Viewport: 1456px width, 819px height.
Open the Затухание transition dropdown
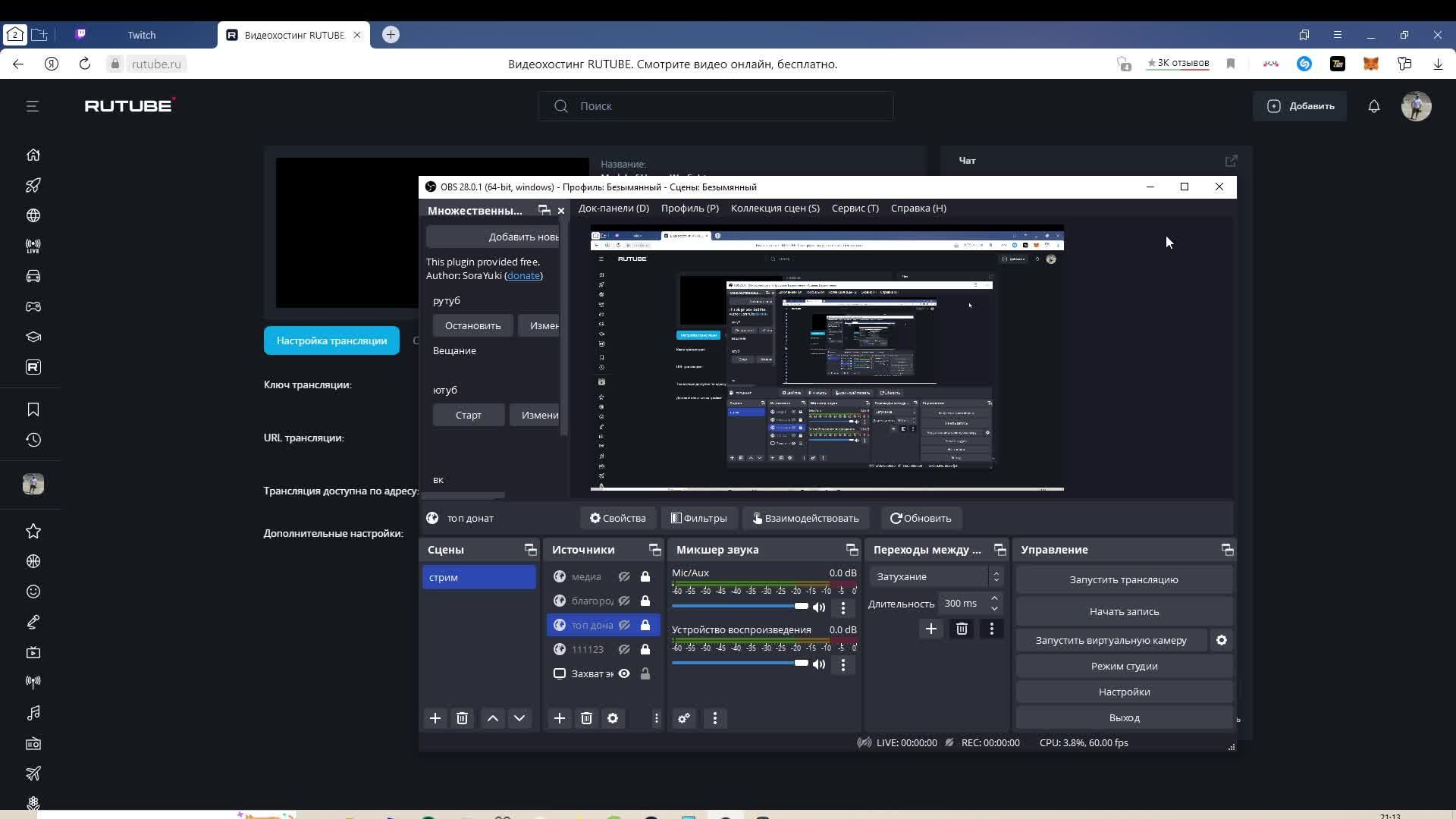pos(936,576)
